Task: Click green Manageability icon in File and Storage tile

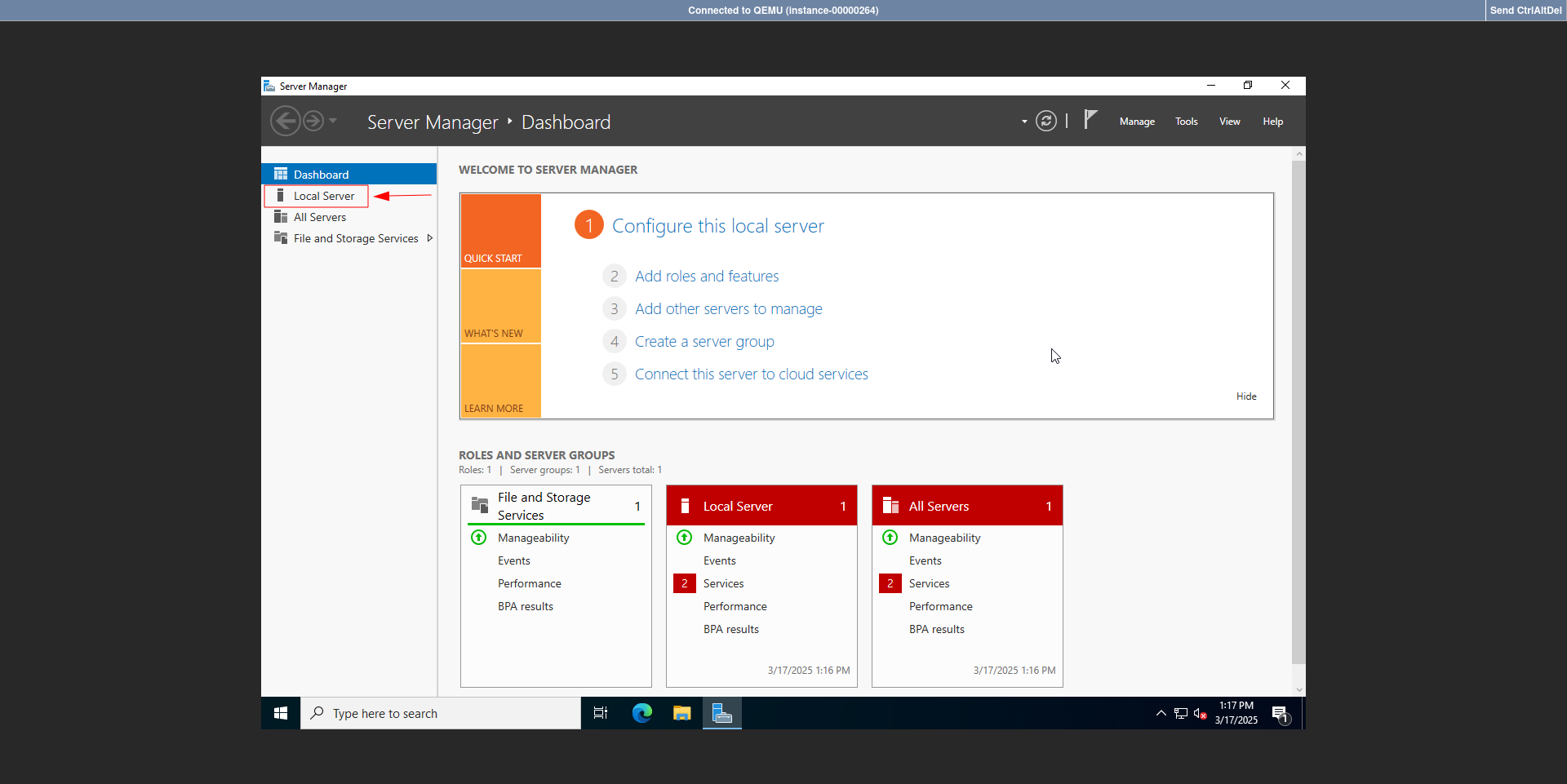Action: [x=479, y=538]
